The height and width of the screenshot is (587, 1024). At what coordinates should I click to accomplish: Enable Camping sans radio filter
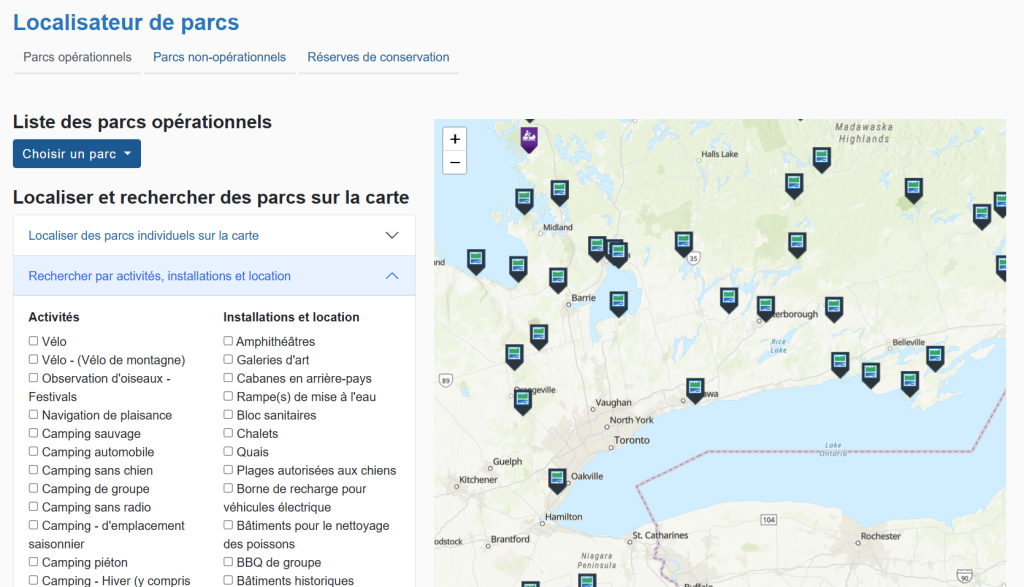coord(33,506)
